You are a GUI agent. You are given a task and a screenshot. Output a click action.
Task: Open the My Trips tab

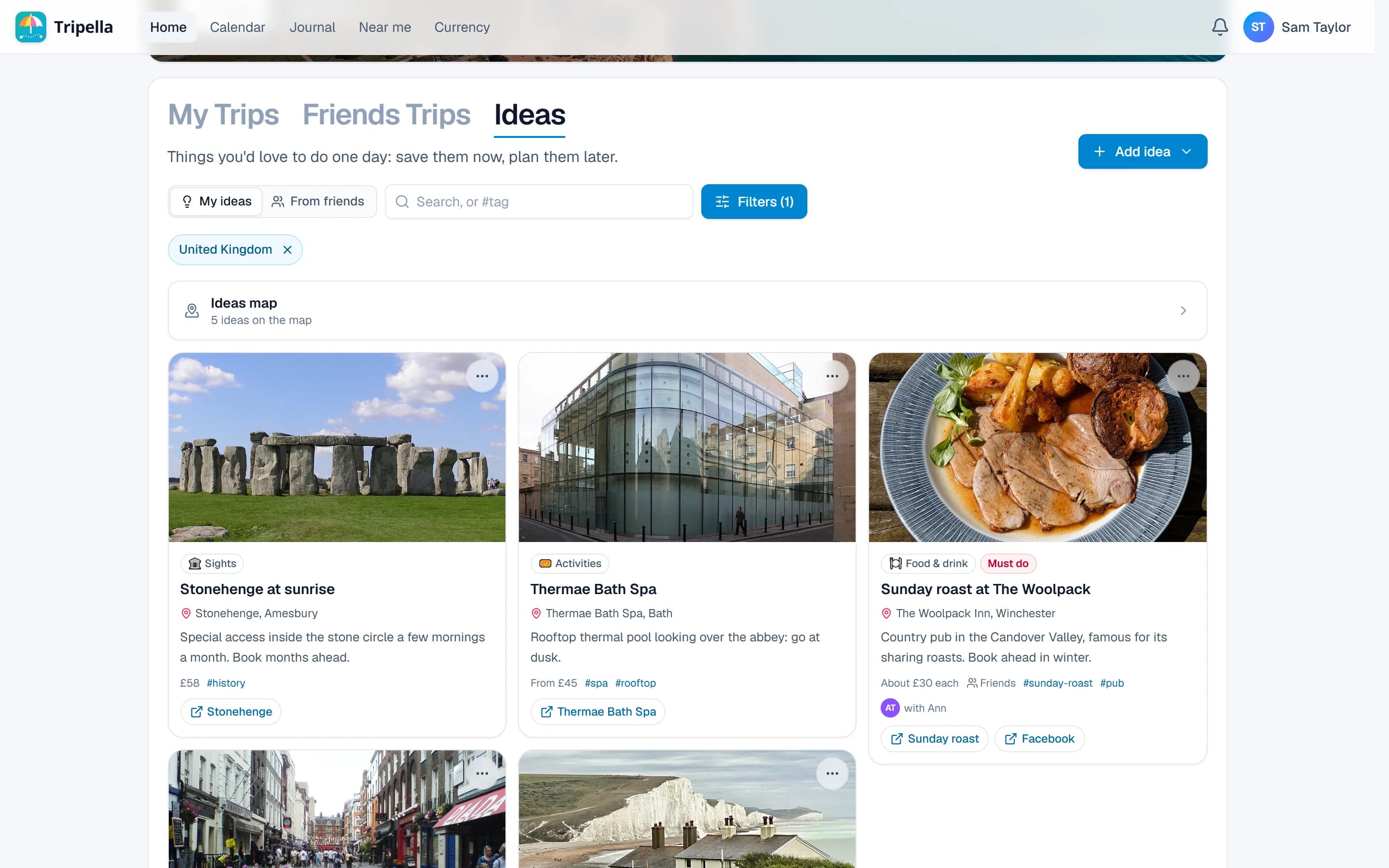tap(223, 114)
